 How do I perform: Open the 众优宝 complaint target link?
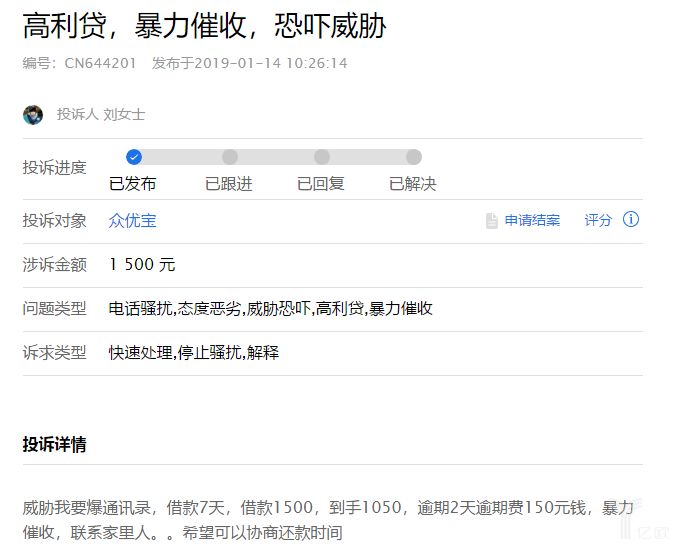pyautogui.click(x=132, y=221)
